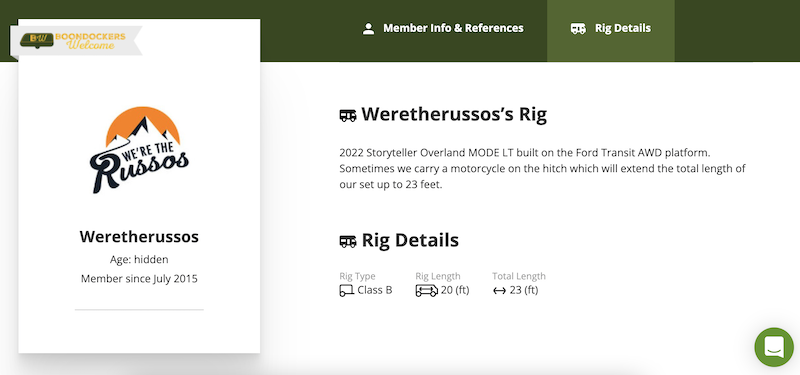Screen dimensions: 800x375
Task: Click the 'Rig Type' label
Action: (x=357, y=276)
